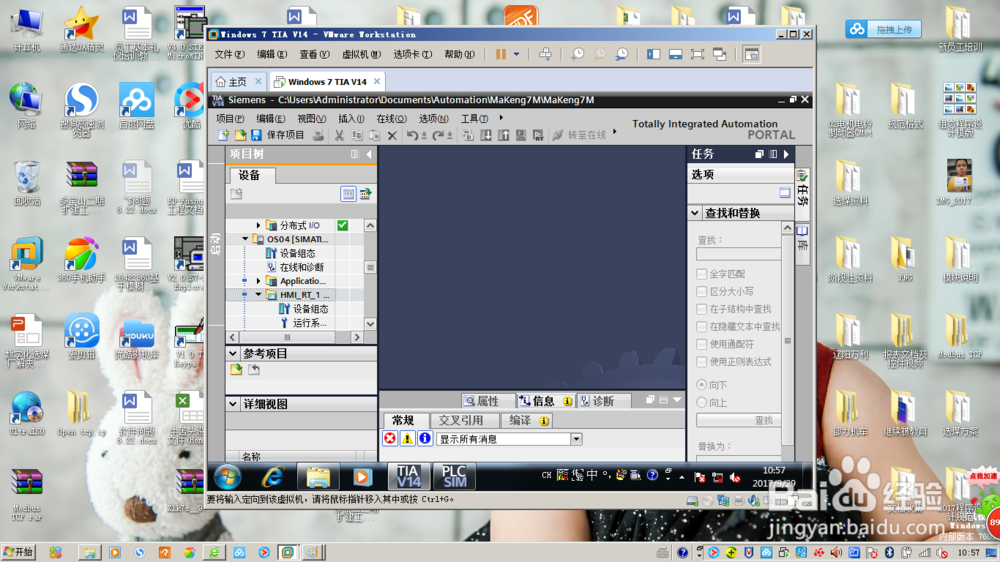Click the open project icon in TIA toolbar

click(x=240, y=135)
